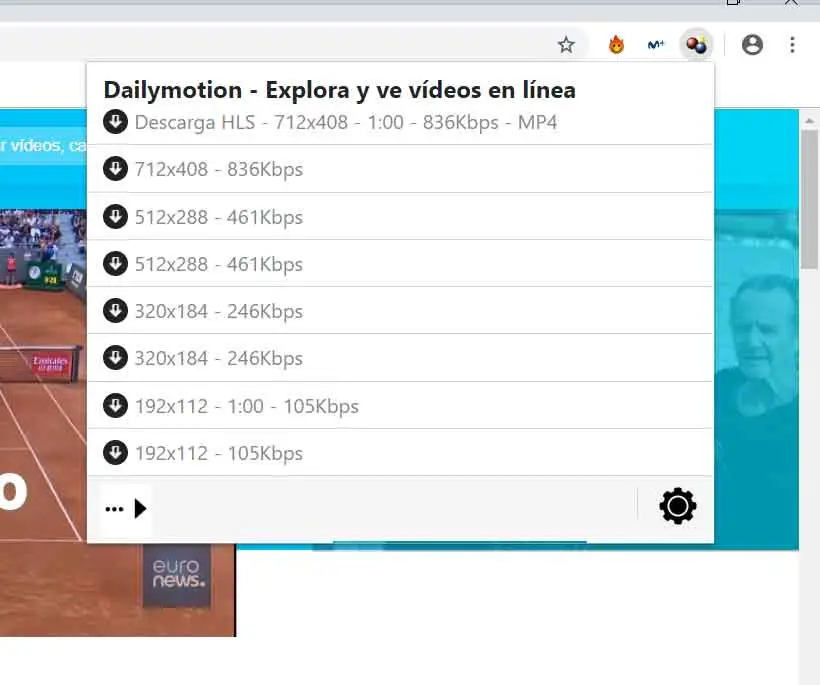Image resolution: width=820 pixels, height=685 pixels.
Task: Select Descarga HLS - 712x408 - 1:00 - 836Kbps - MP4
Action: (x=346, y=123)
